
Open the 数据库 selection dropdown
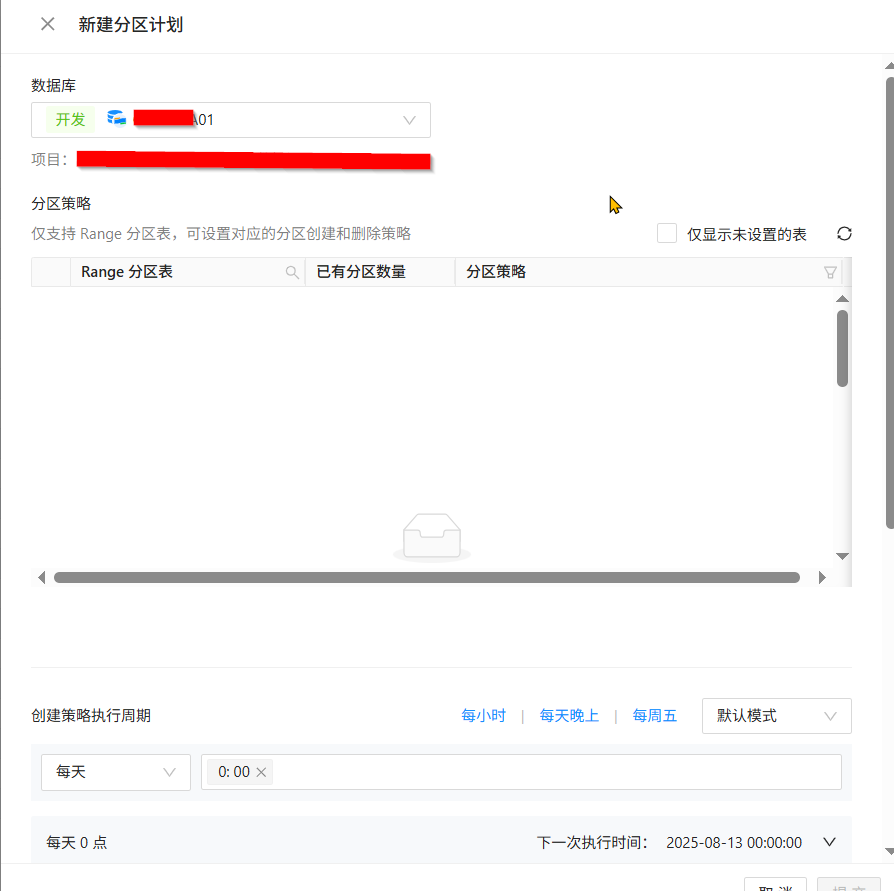coord(231,120)
